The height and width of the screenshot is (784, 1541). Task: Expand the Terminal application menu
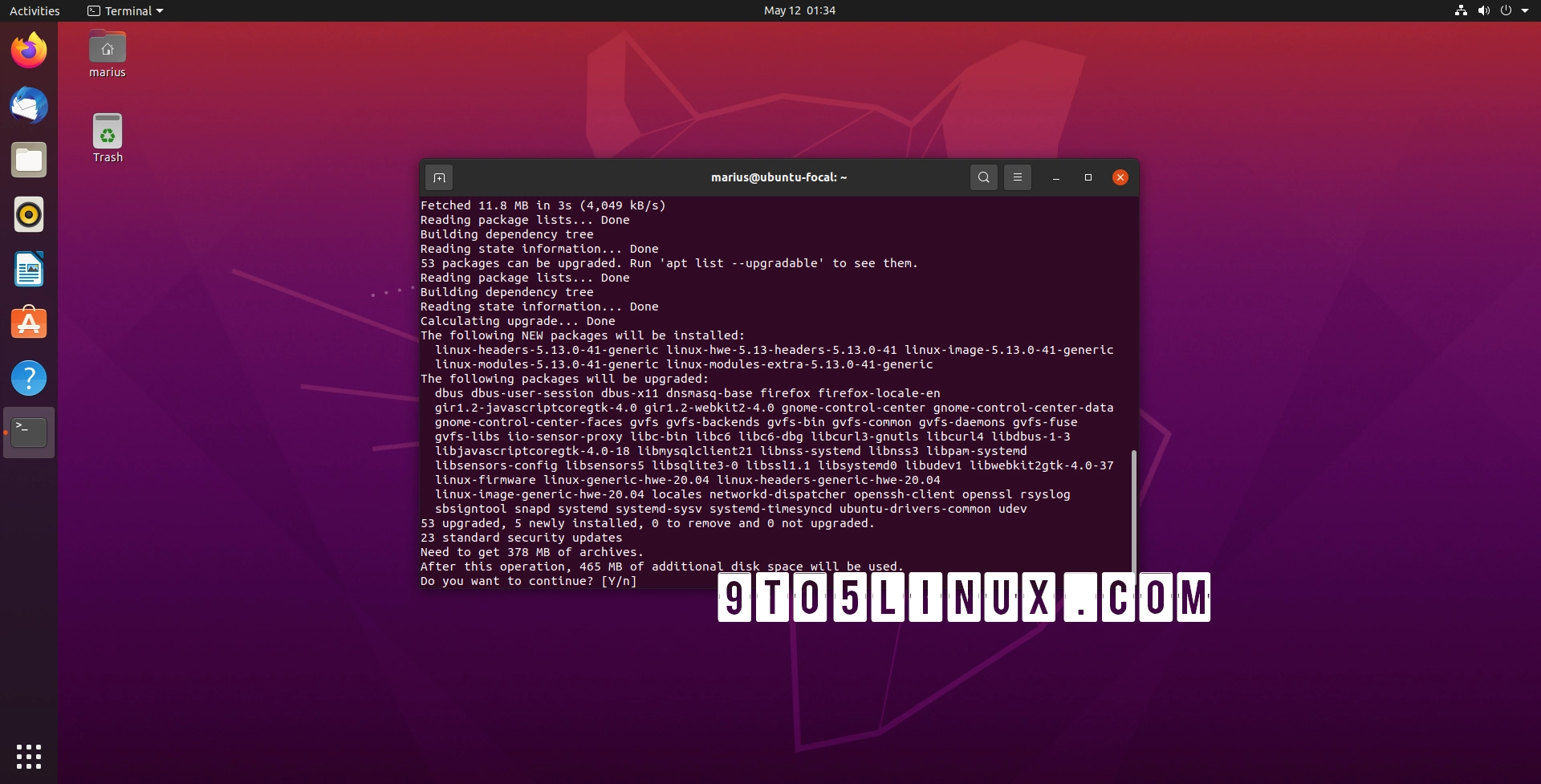coord(124,10)
